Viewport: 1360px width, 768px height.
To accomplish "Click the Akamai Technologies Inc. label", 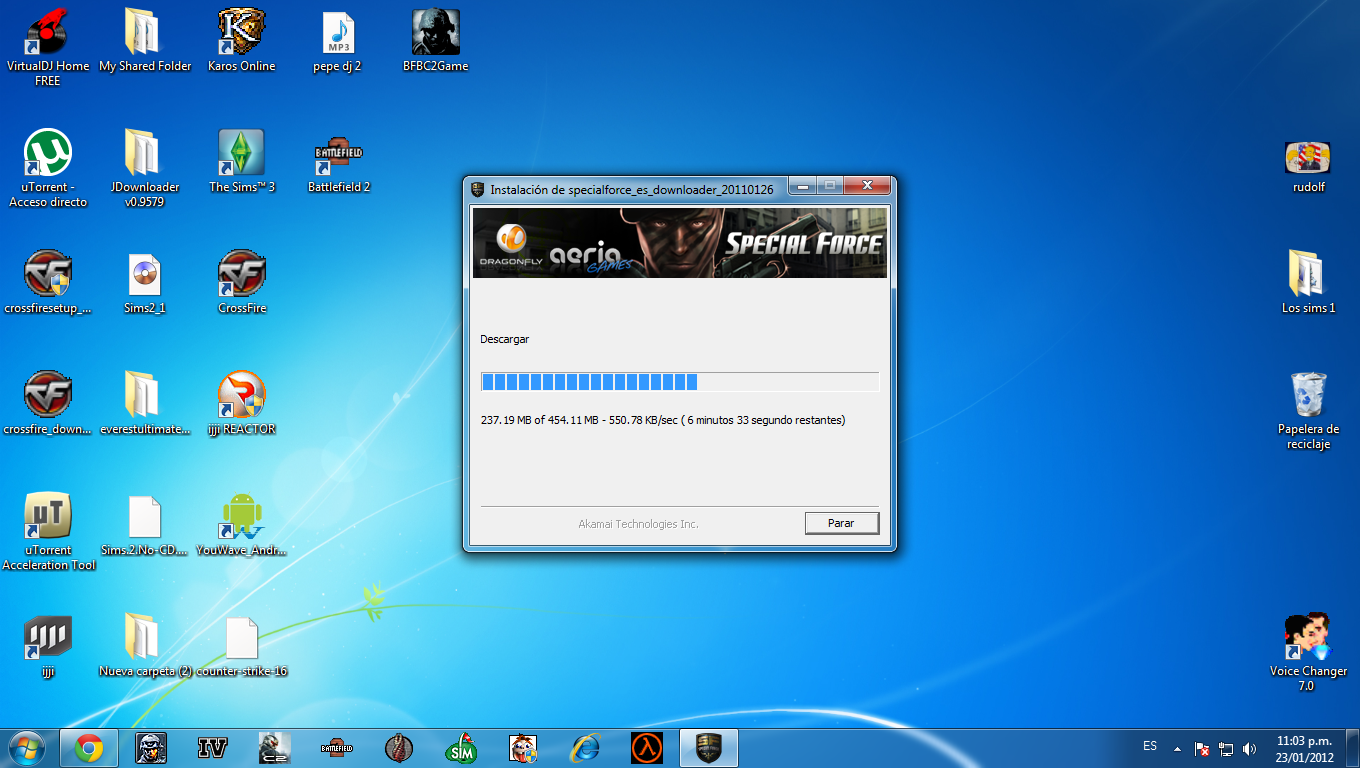I will point(638,524).
